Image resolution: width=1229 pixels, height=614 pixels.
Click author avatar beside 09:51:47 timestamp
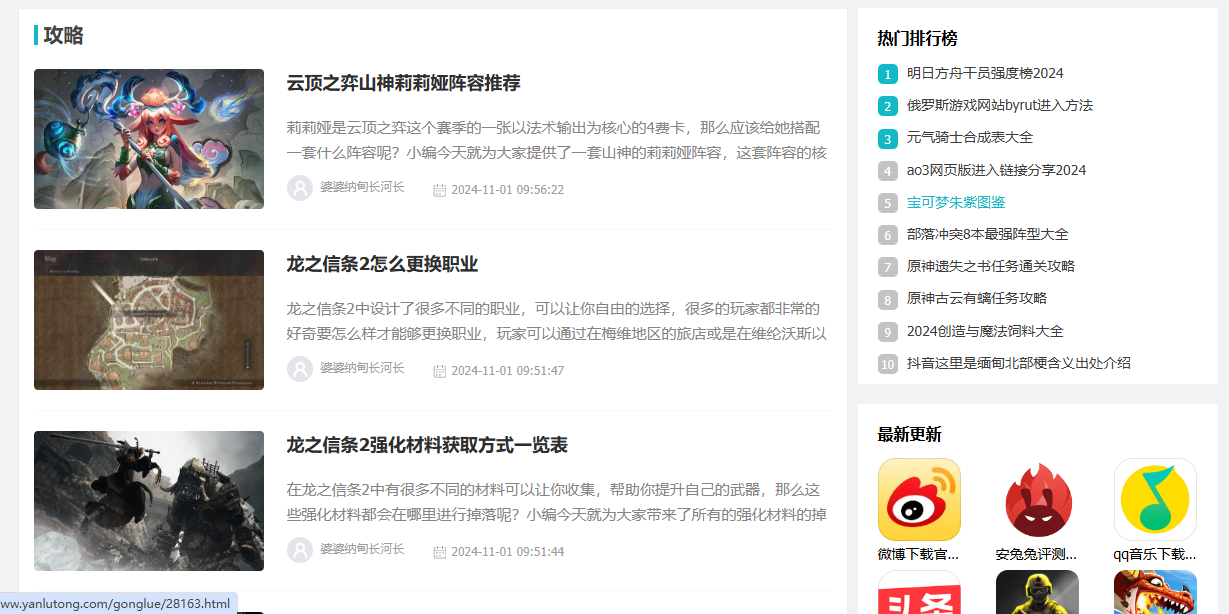click(300, 369)
